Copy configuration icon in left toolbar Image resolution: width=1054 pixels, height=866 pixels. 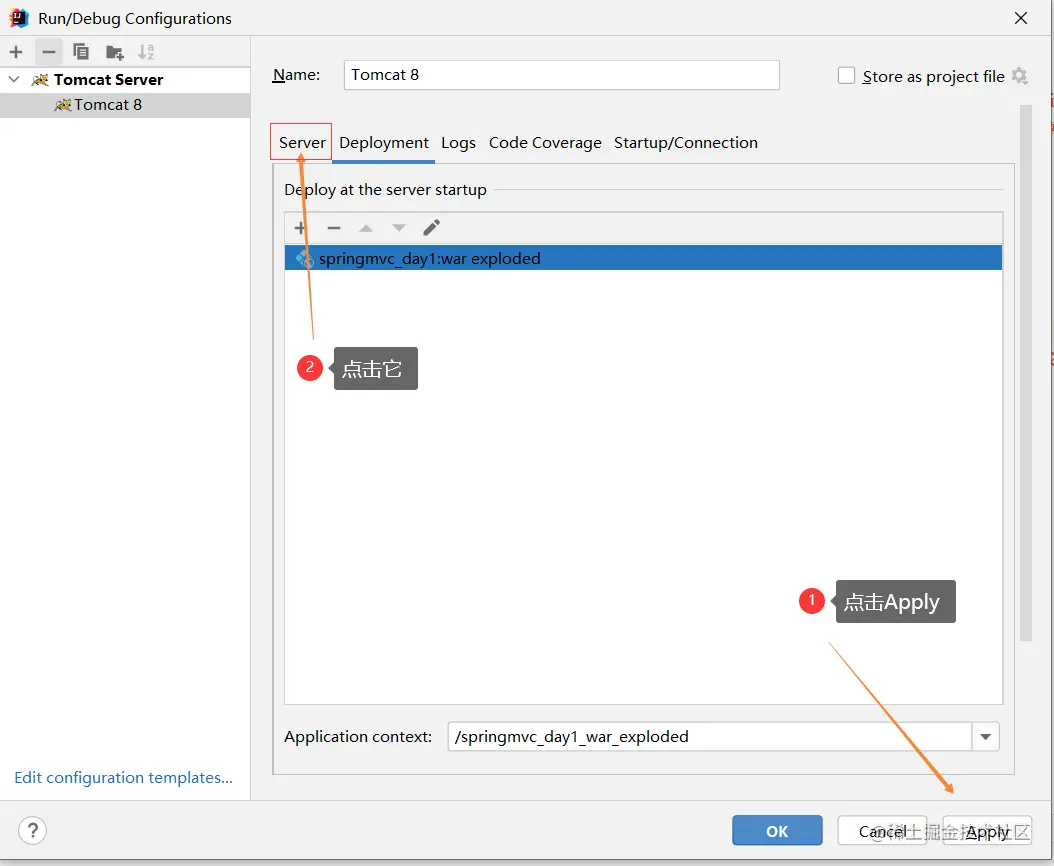[x=81, y=52]
